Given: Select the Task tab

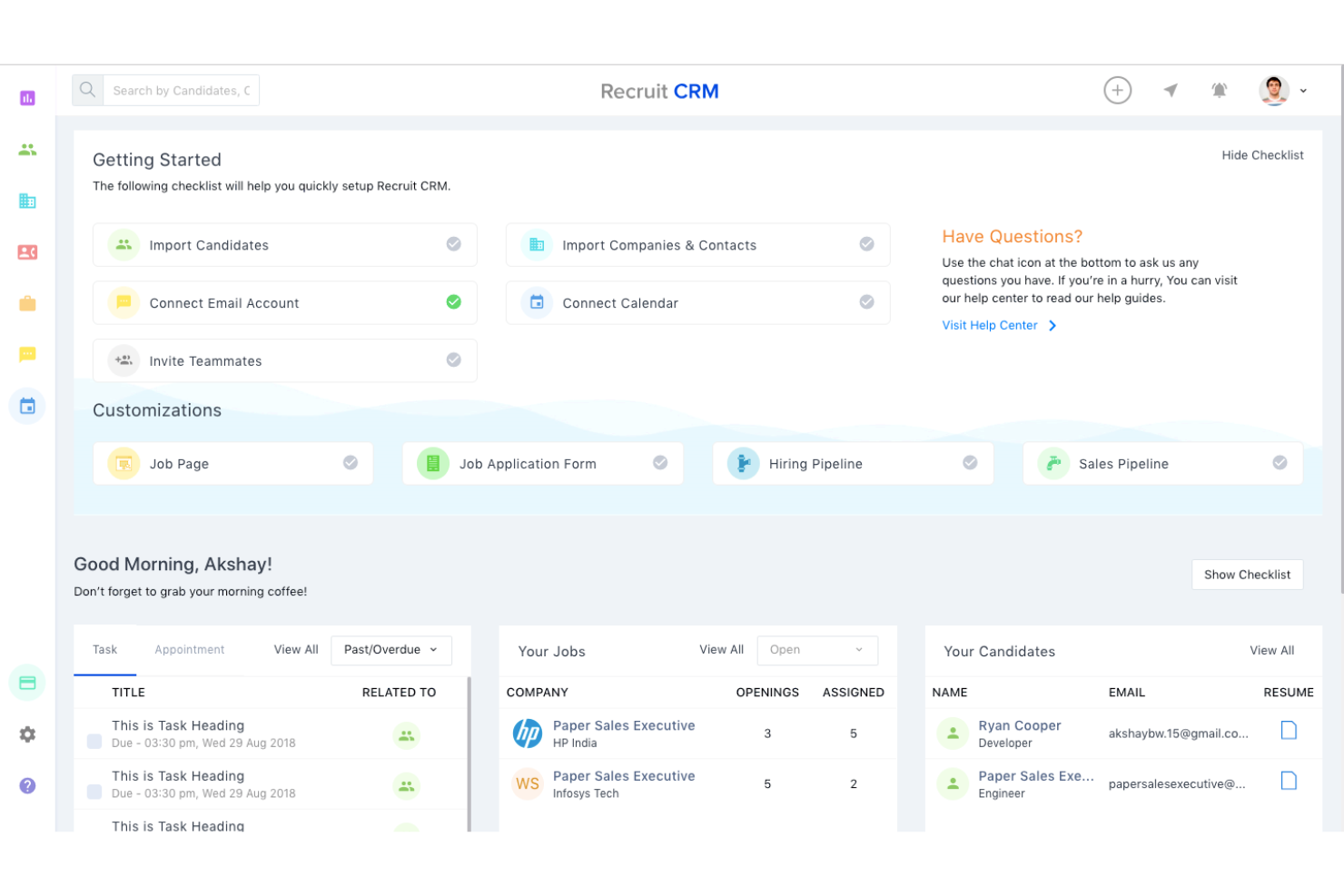Looking at the screenshot, I should [104, 650].
